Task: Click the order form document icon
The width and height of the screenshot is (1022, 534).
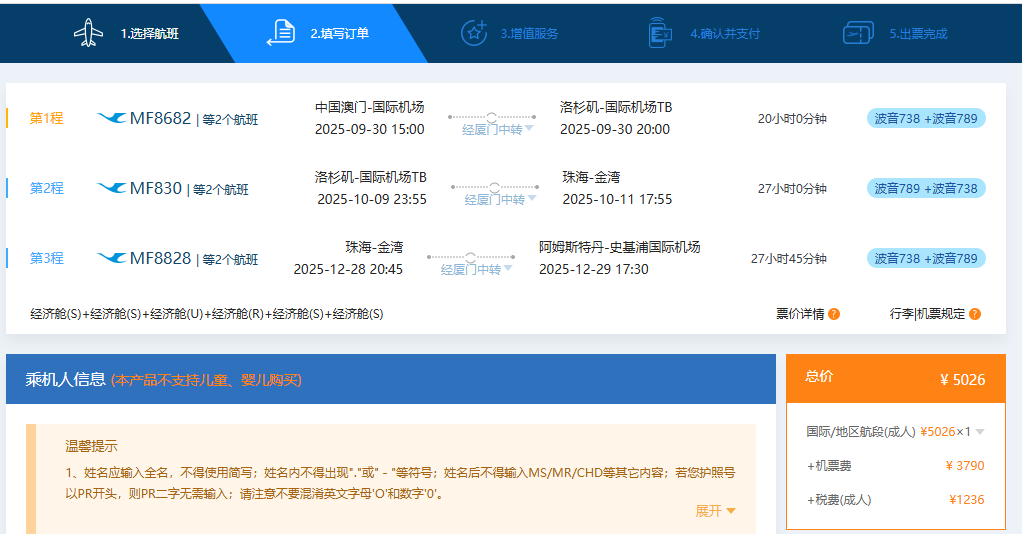Action: pos(281,33)
